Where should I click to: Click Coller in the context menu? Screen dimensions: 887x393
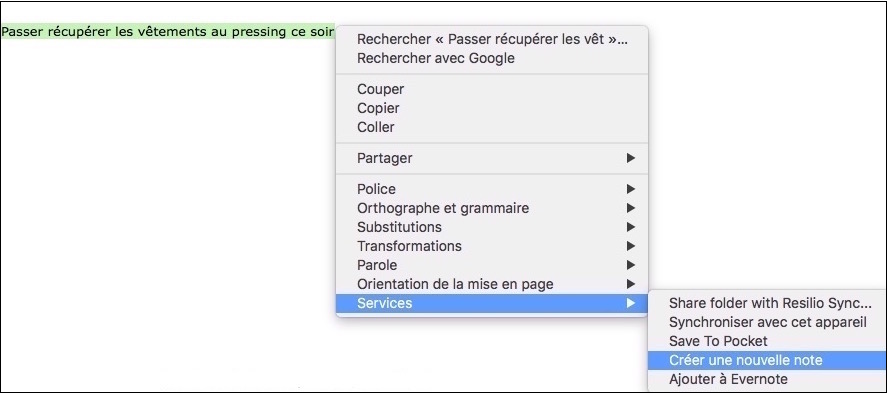(x=492, y=127)
